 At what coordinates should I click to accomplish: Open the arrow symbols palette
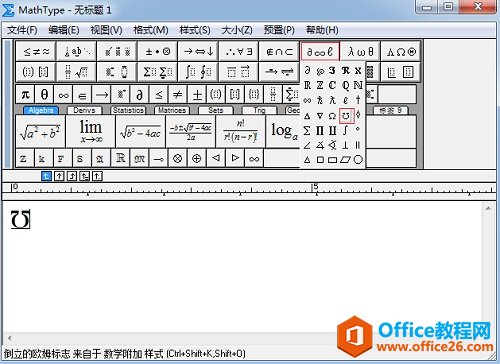tap(198, 51)
